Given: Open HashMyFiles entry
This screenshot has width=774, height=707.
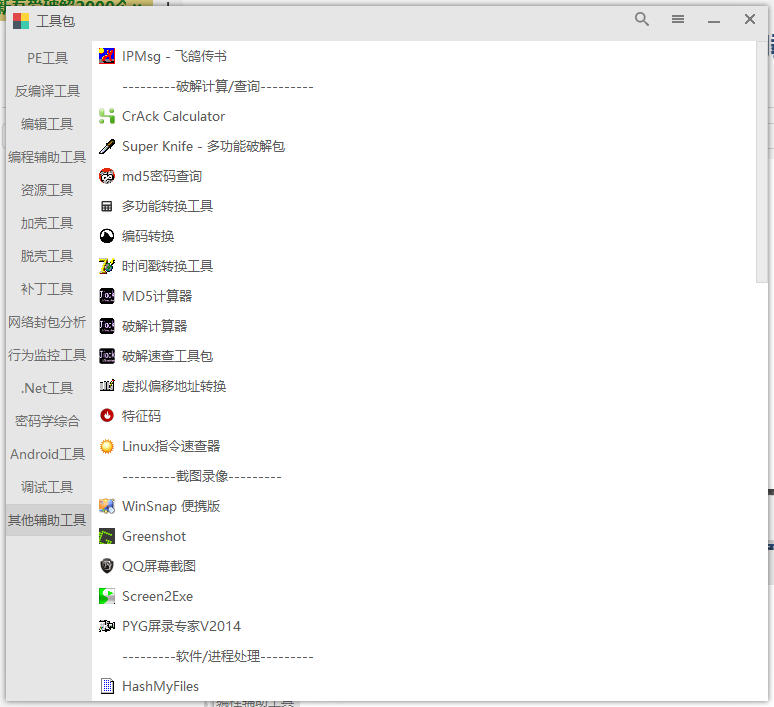Looking at the screenshot, I should (x=160, y=686).
